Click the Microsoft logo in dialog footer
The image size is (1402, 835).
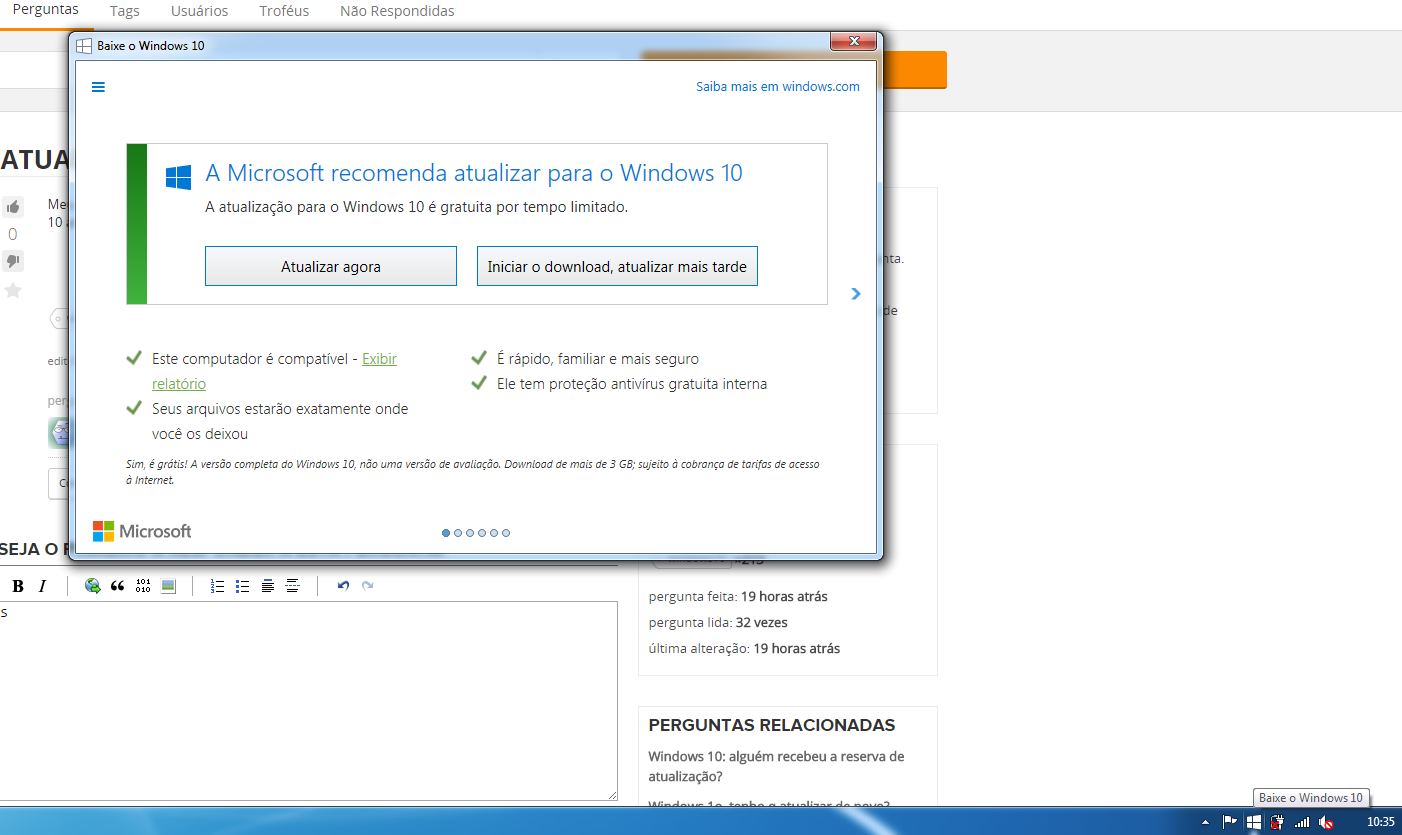[142, 531]
